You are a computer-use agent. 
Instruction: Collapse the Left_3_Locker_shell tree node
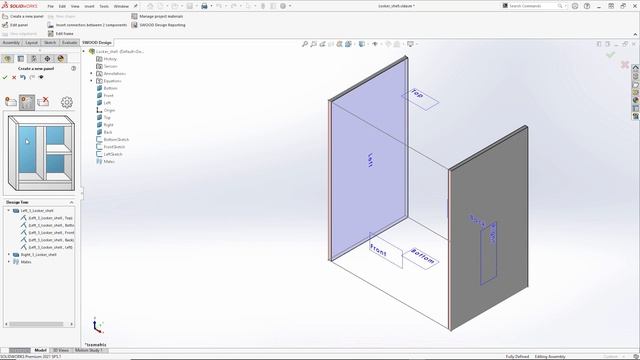9,211
